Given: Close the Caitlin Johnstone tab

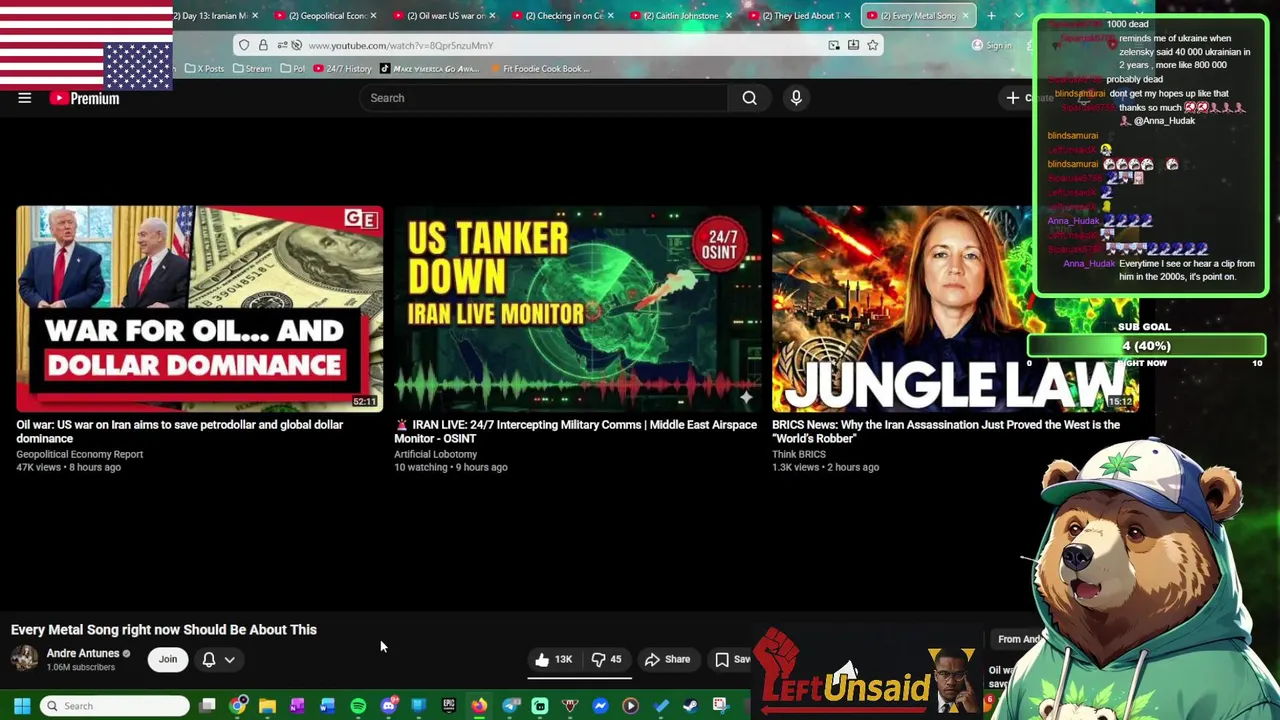Looking at the screenshot, I should (729, 15).
